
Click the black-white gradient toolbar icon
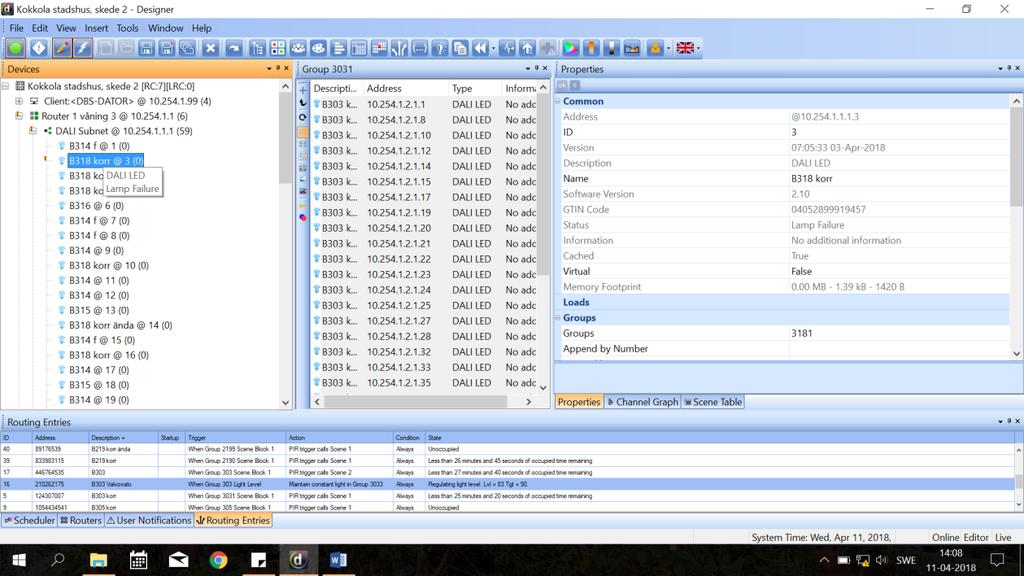[x=611, y=48]
